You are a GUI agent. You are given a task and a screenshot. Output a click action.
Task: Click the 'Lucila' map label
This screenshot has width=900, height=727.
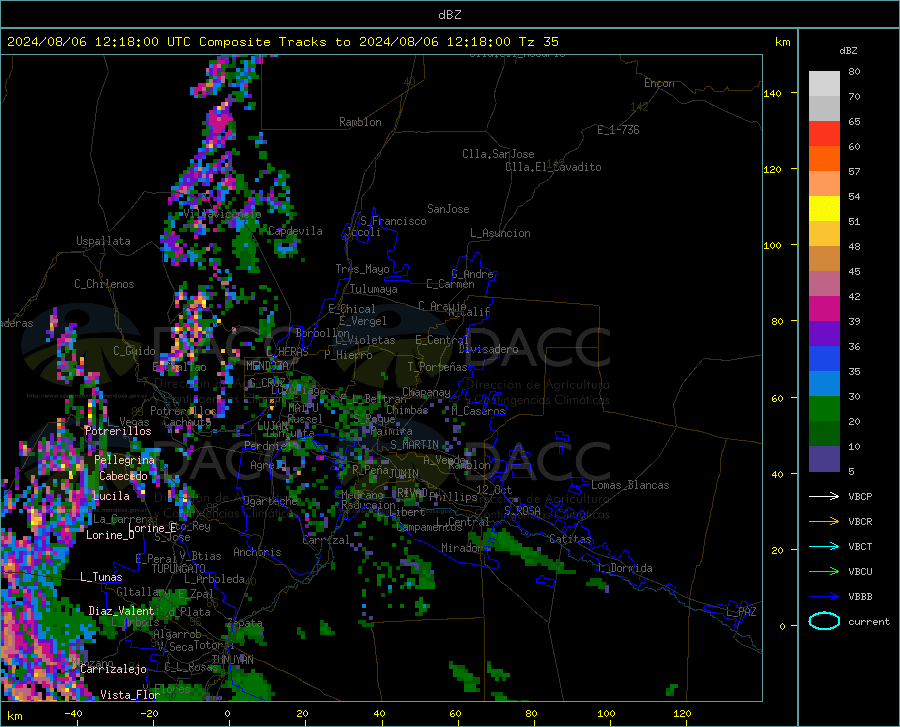click(111, 496)
